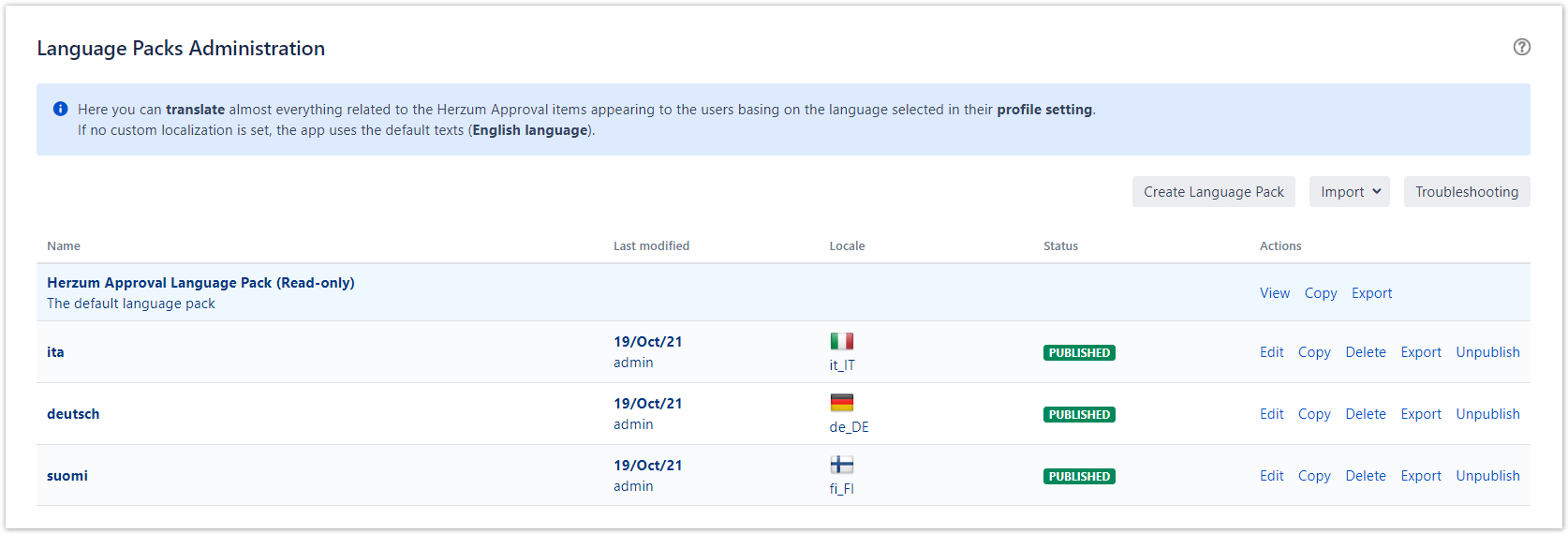The width and height of the screenshot is (1568, 534).
Task: Export the suomi language pack
Action: 1420,476
